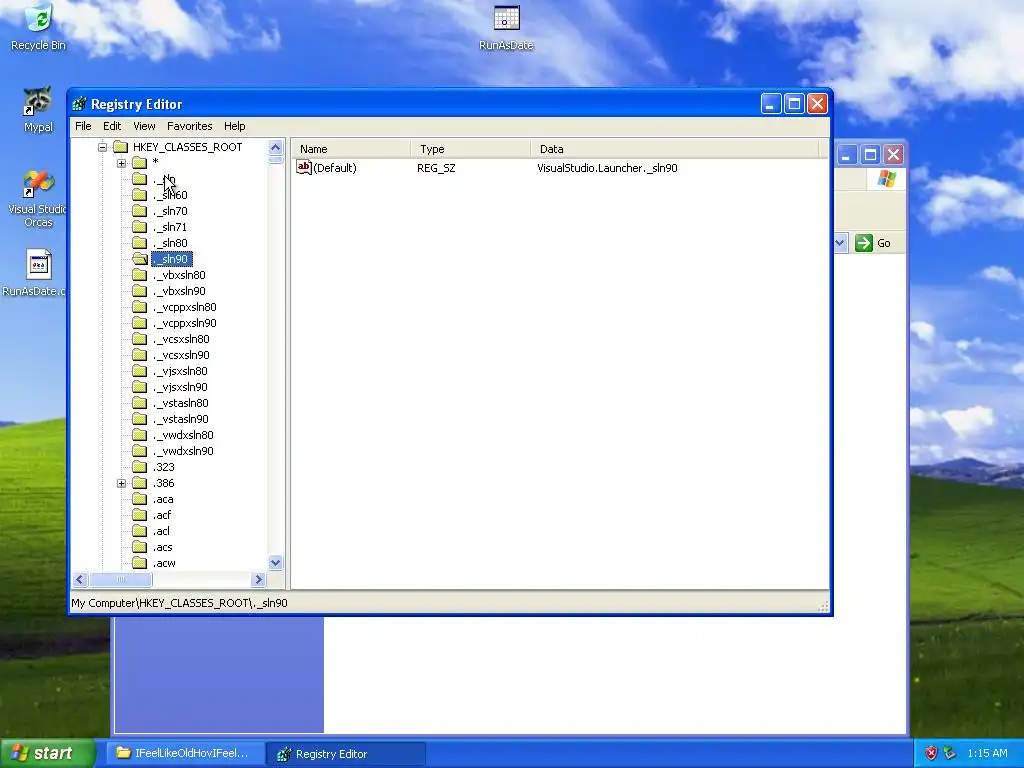Select the ._sln71 key
Viewport: 1024px width, 768px height.
170,227
